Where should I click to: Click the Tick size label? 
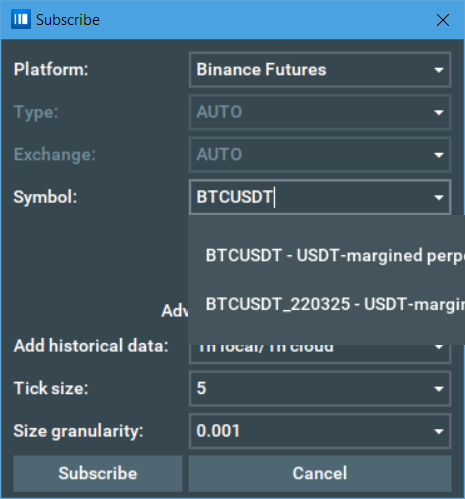point(51,388)
